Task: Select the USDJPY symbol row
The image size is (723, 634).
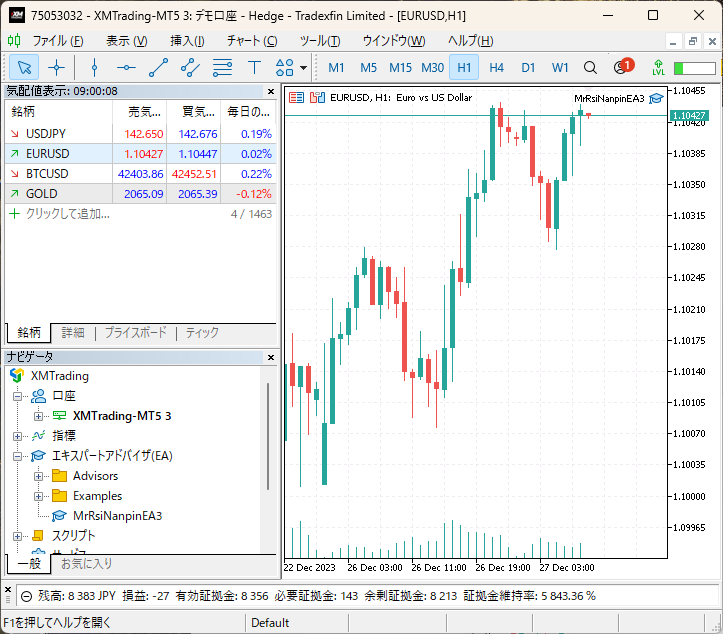Action: click(x=141, y=134)
